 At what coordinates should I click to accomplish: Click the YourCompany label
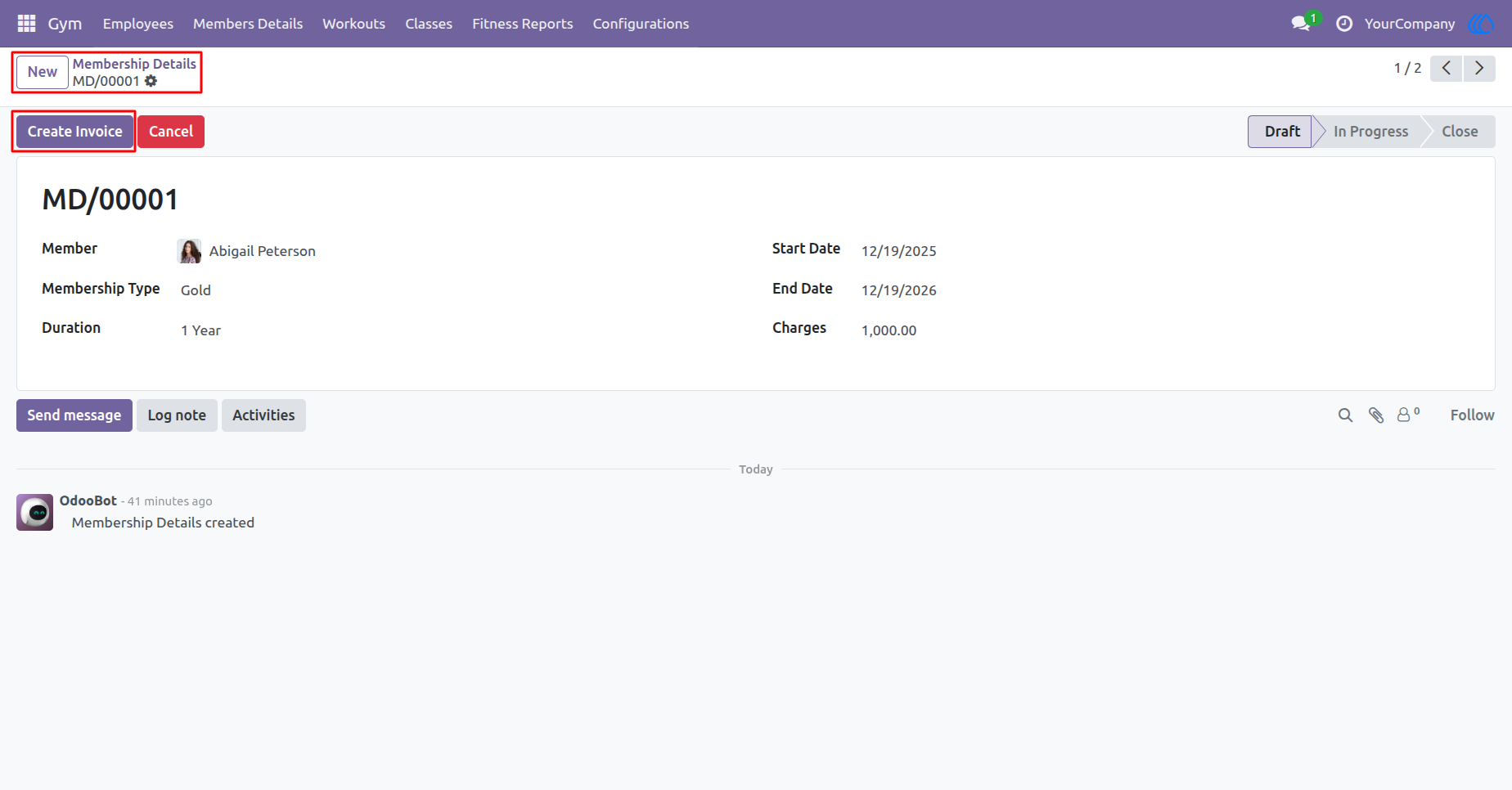pos(1410,24)
